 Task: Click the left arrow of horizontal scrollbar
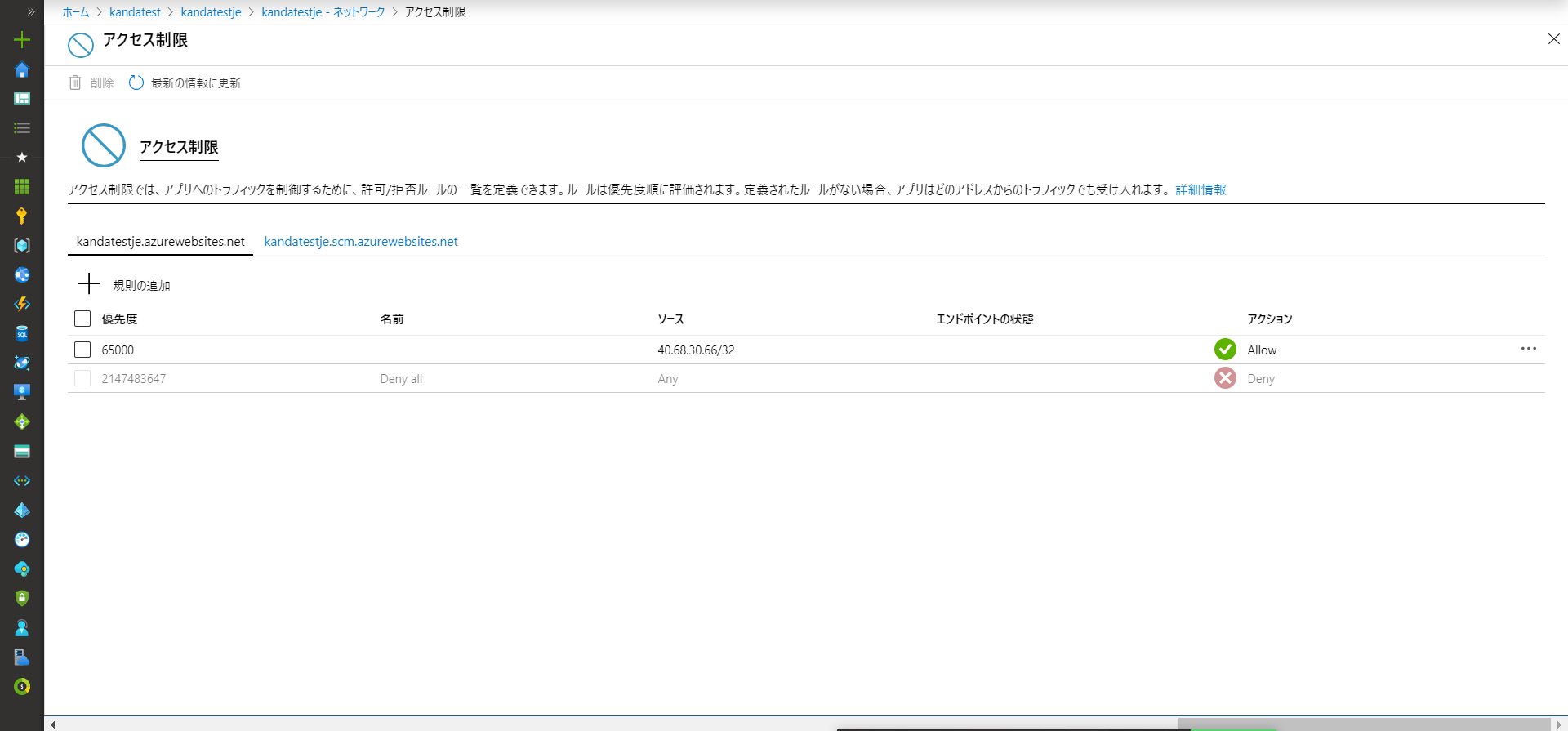53,724
